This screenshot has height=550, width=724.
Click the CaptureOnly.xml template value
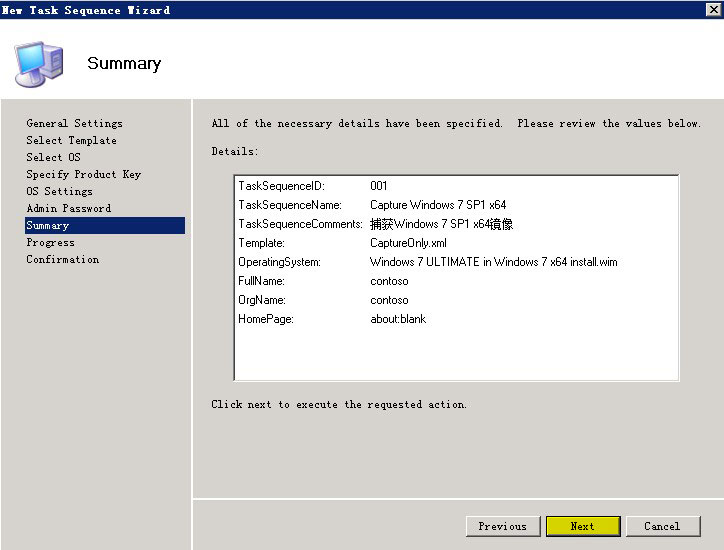click(x=408, y=243)
